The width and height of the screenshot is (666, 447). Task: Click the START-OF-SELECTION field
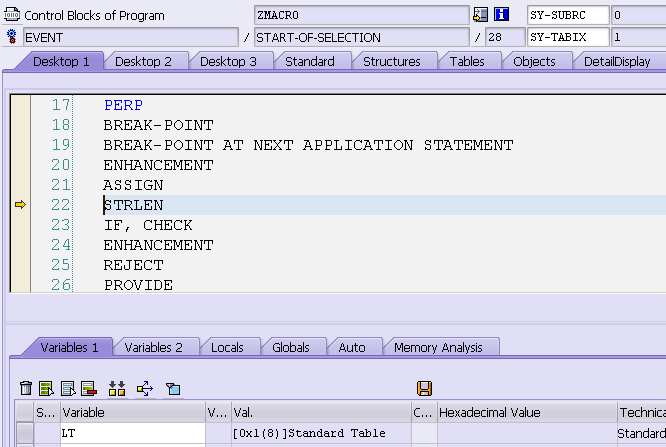coord(361,37)
